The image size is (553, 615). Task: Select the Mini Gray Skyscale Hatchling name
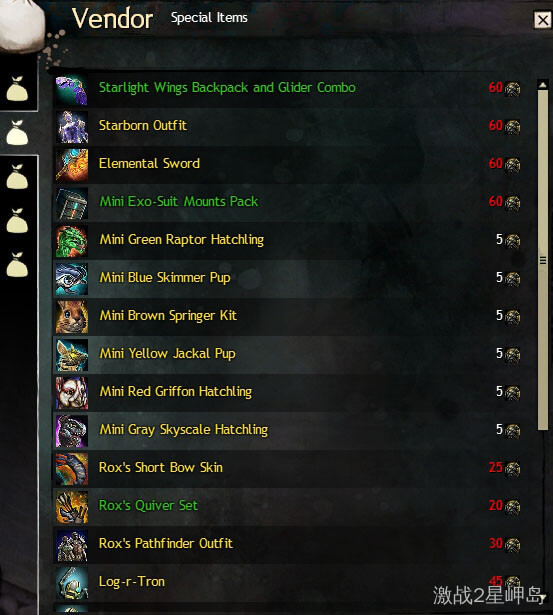(x=184, y=430)
